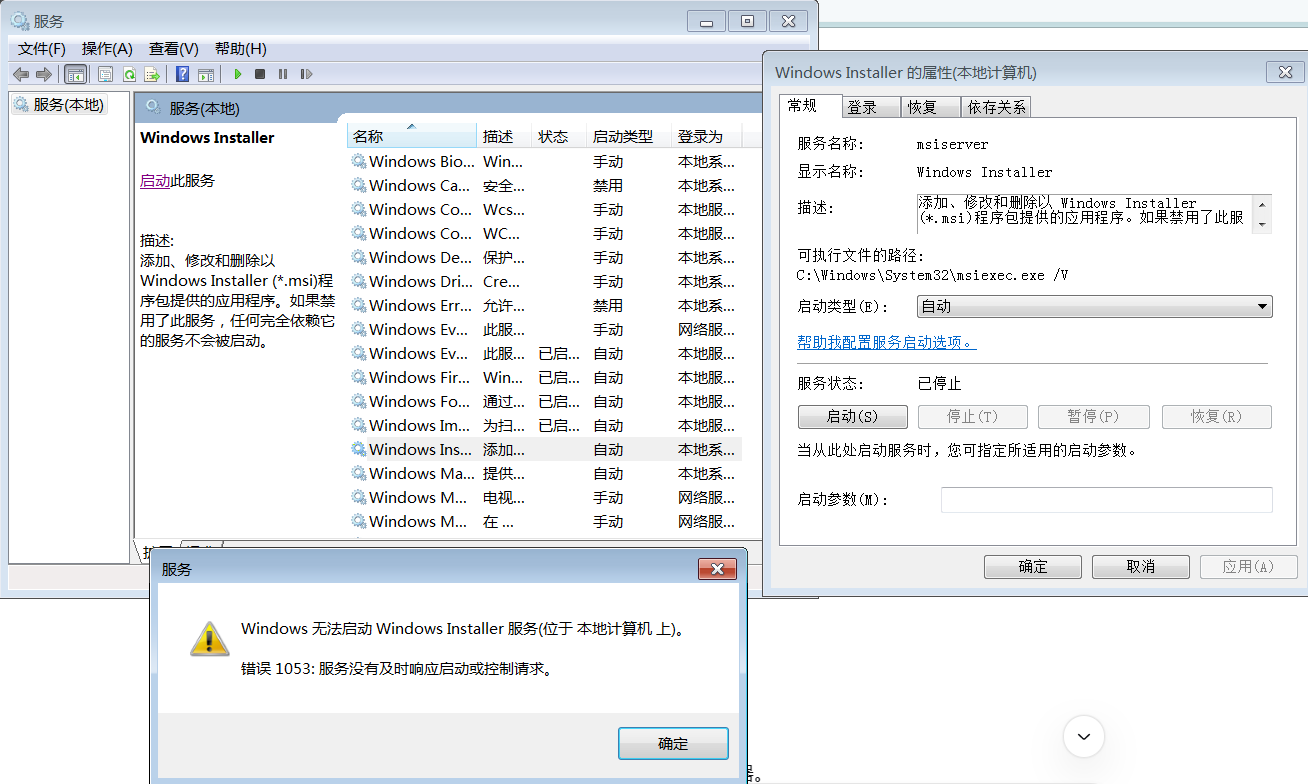Viewport: 1308px width, 784px height.
Task: Click the blue Help question mark icon
Action: (183, 74)
